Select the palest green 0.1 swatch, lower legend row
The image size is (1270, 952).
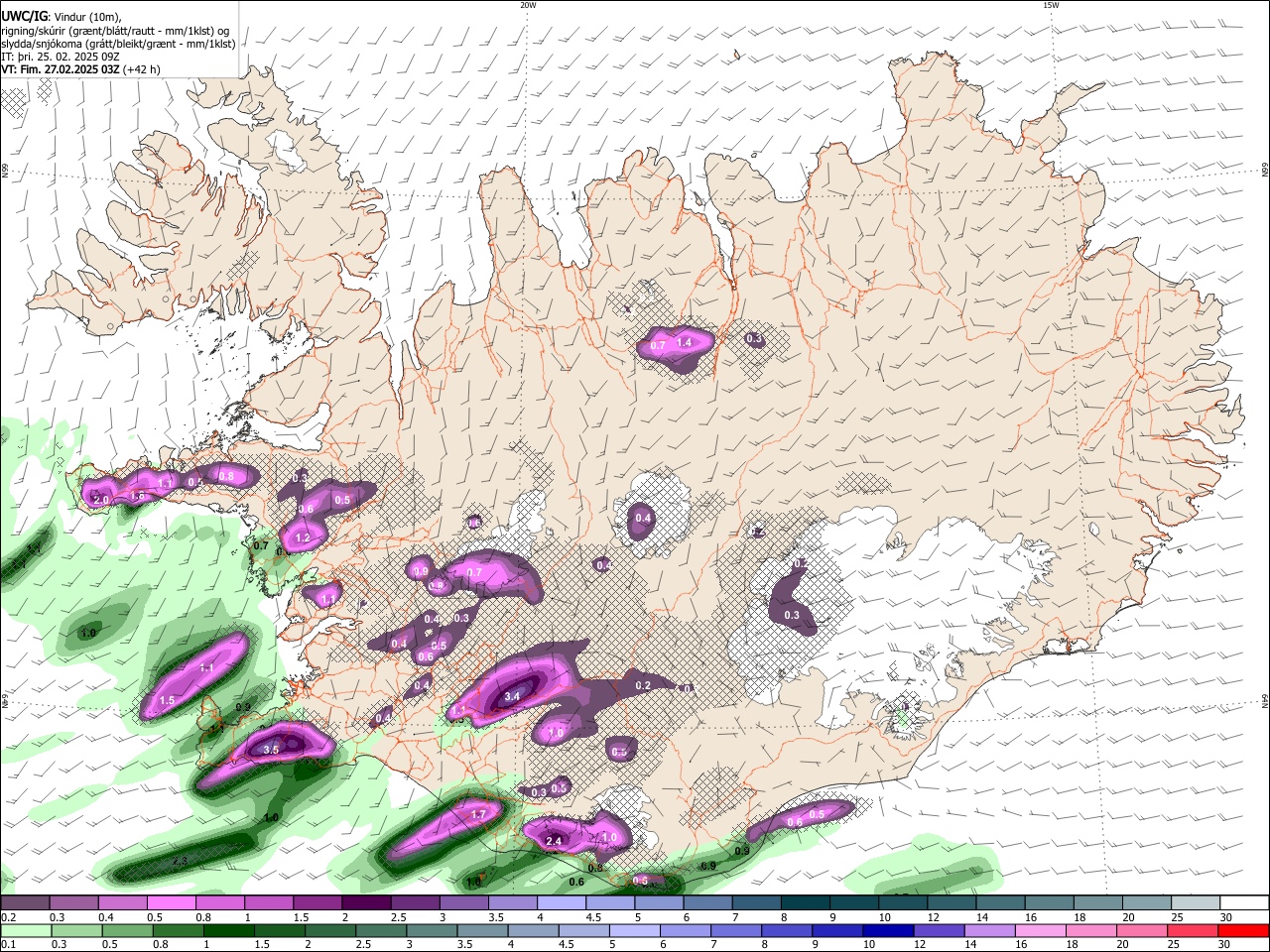(26, 931)
